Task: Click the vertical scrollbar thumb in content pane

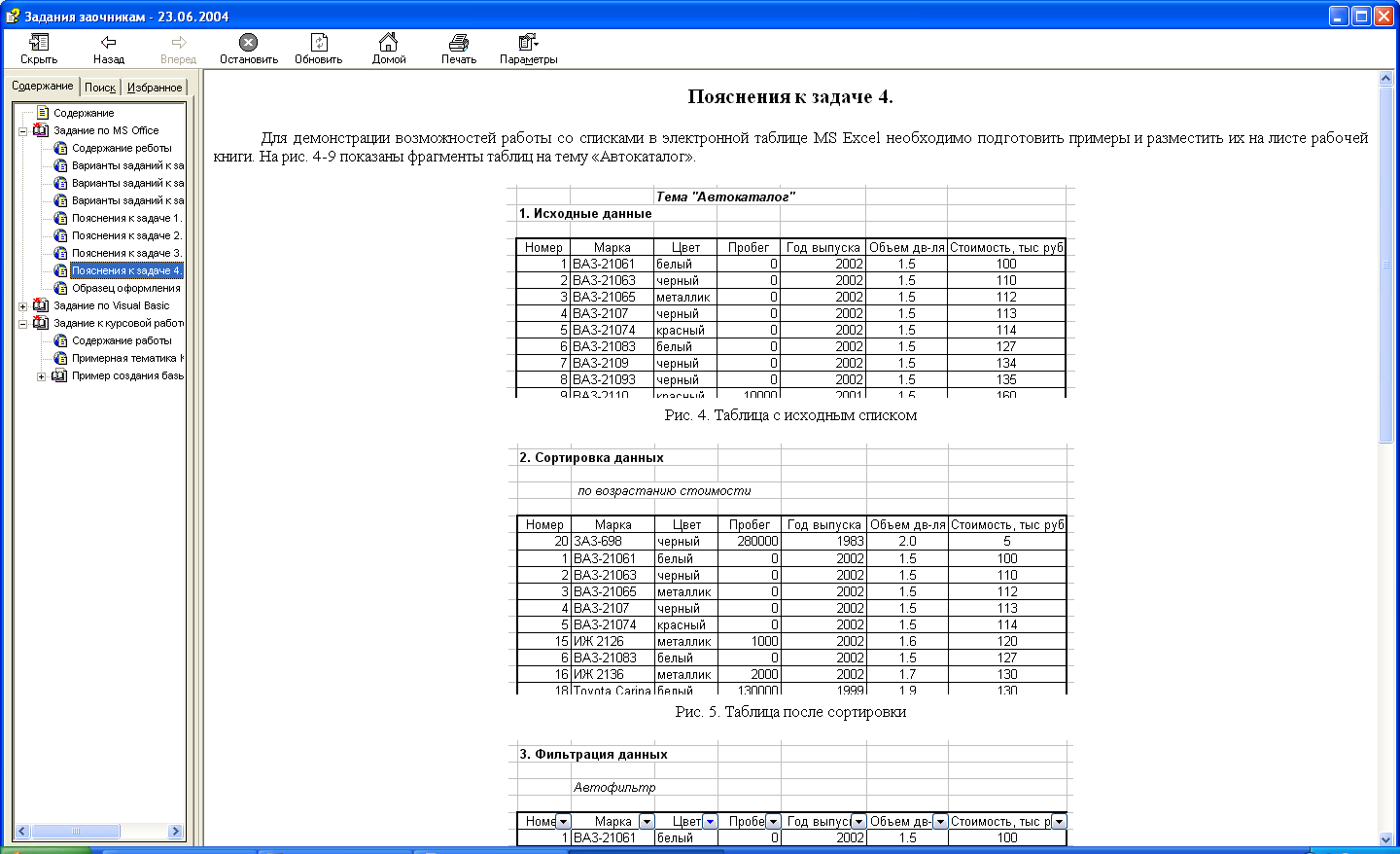Action: (x=1386, y=265)
